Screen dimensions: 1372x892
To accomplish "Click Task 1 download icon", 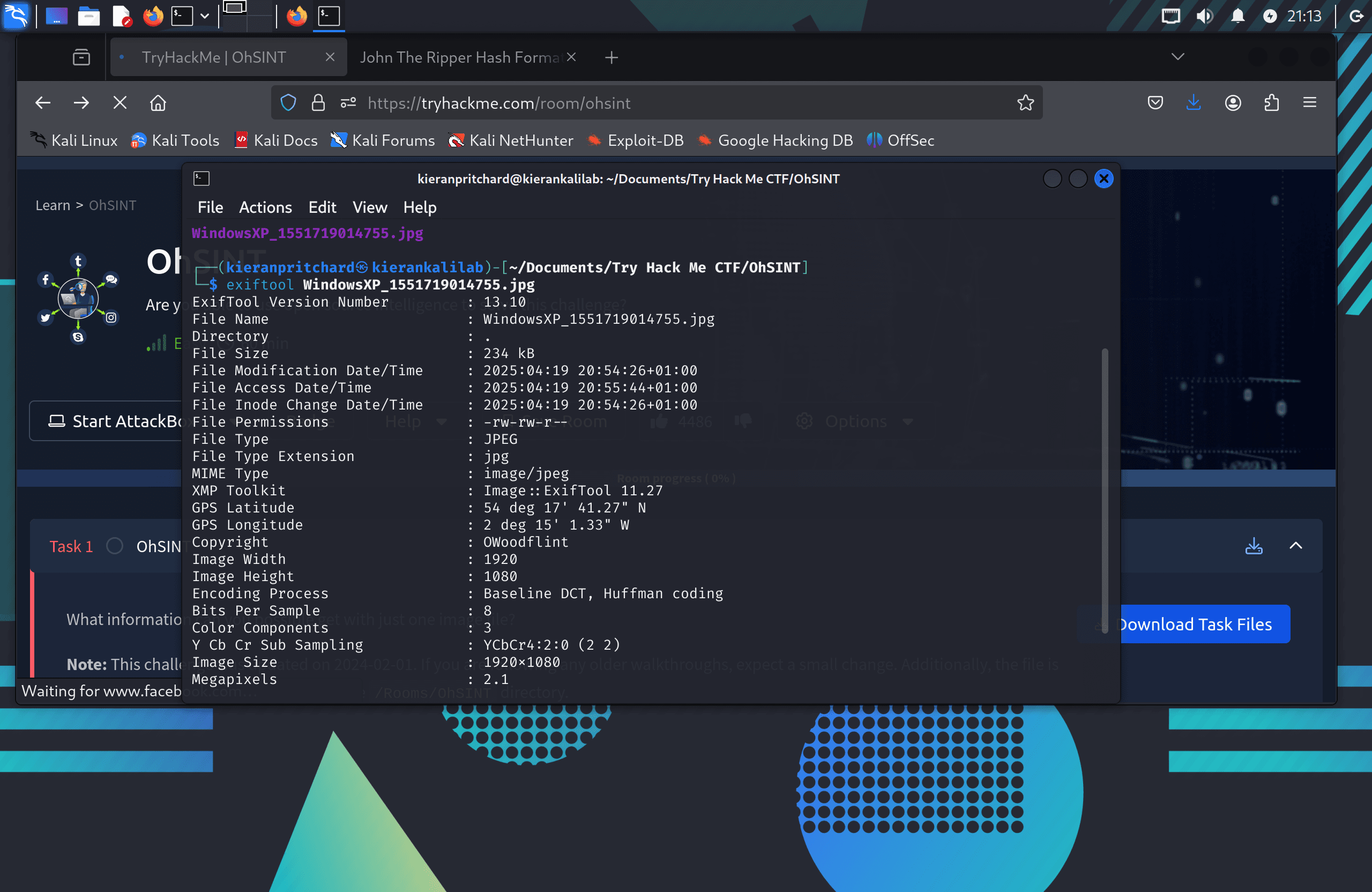I will tap(1254, 546).
